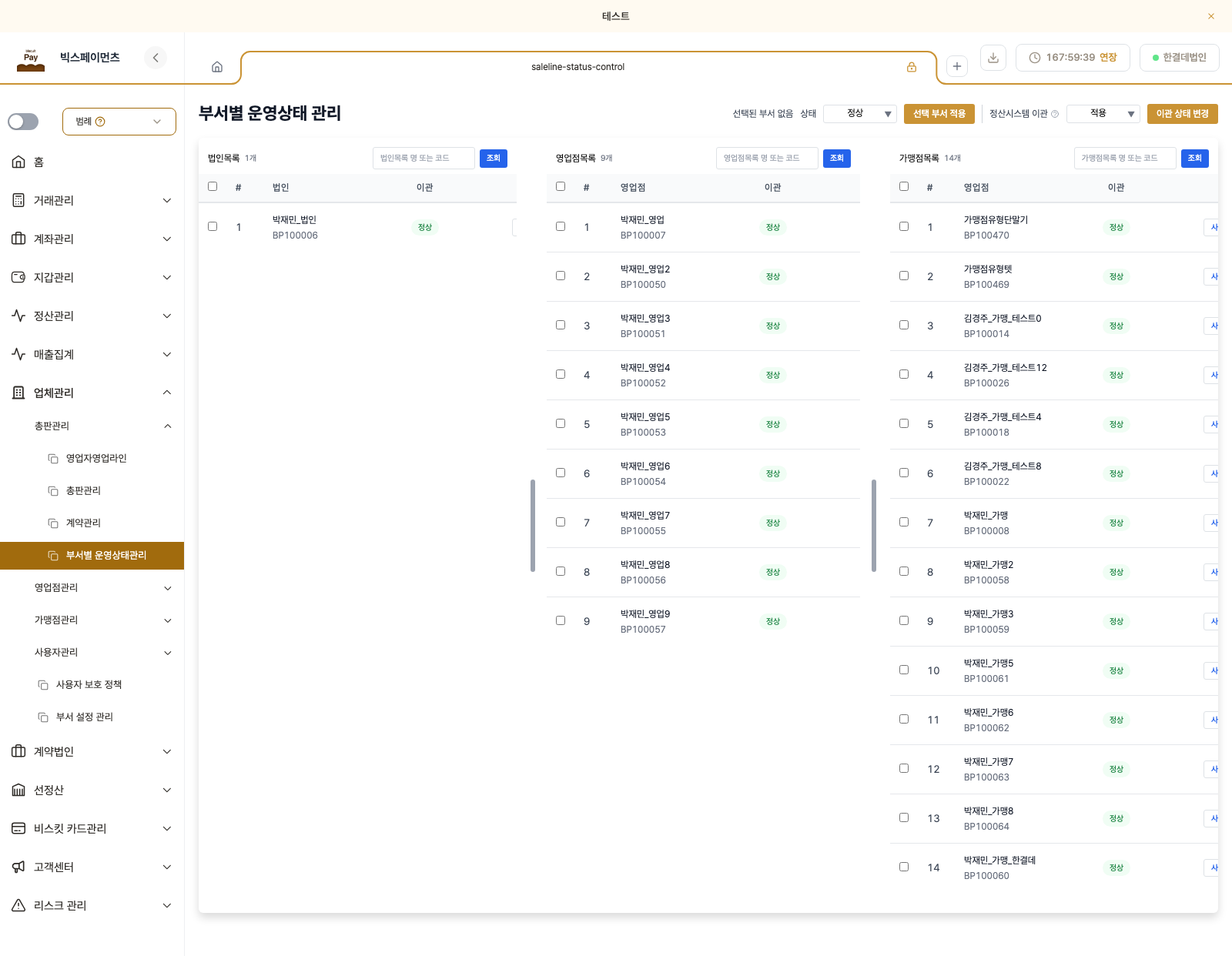The width and height of the screenshot is (1232, 956).
Task: Click the 이관 상태 변경 button
Action: pos(1183,114)
